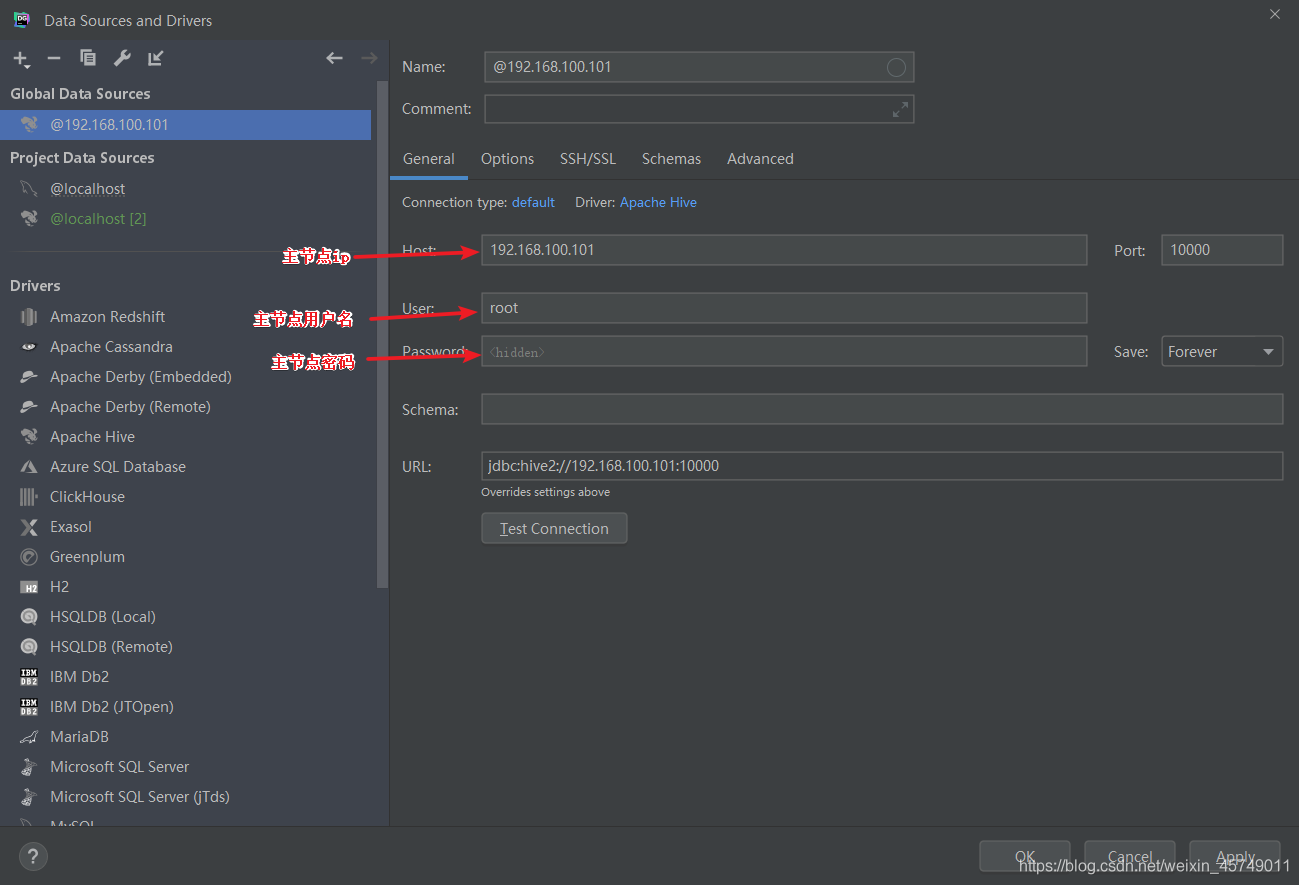This screenshot has width=1299, height=885.
Task: Open the Schemas tab
Action: [x=671, y=159]
